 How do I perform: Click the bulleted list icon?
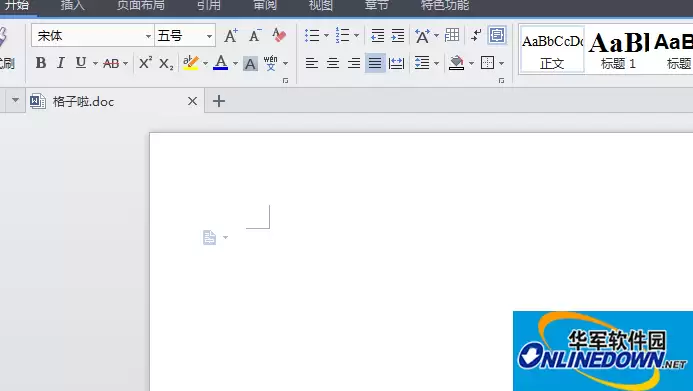312,35
